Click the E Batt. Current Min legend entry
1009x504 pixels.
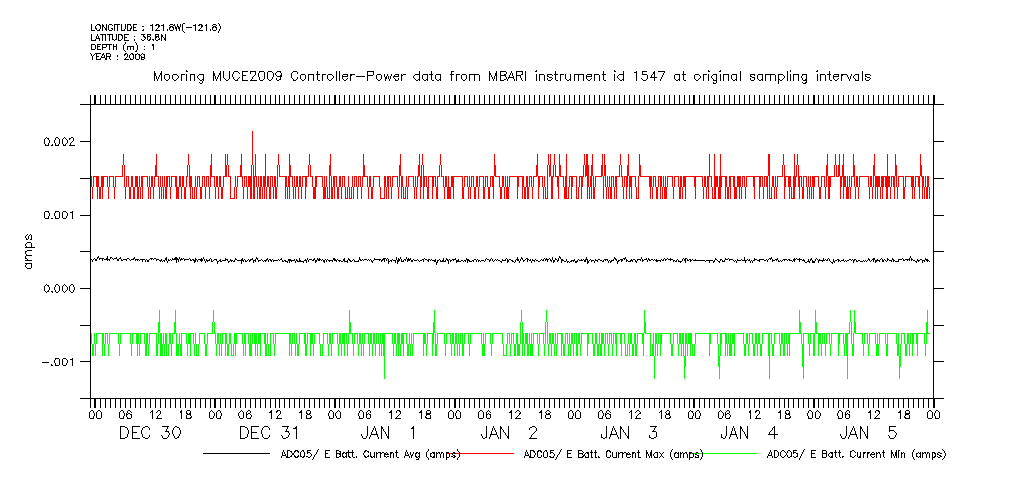[x=856, y=454]
